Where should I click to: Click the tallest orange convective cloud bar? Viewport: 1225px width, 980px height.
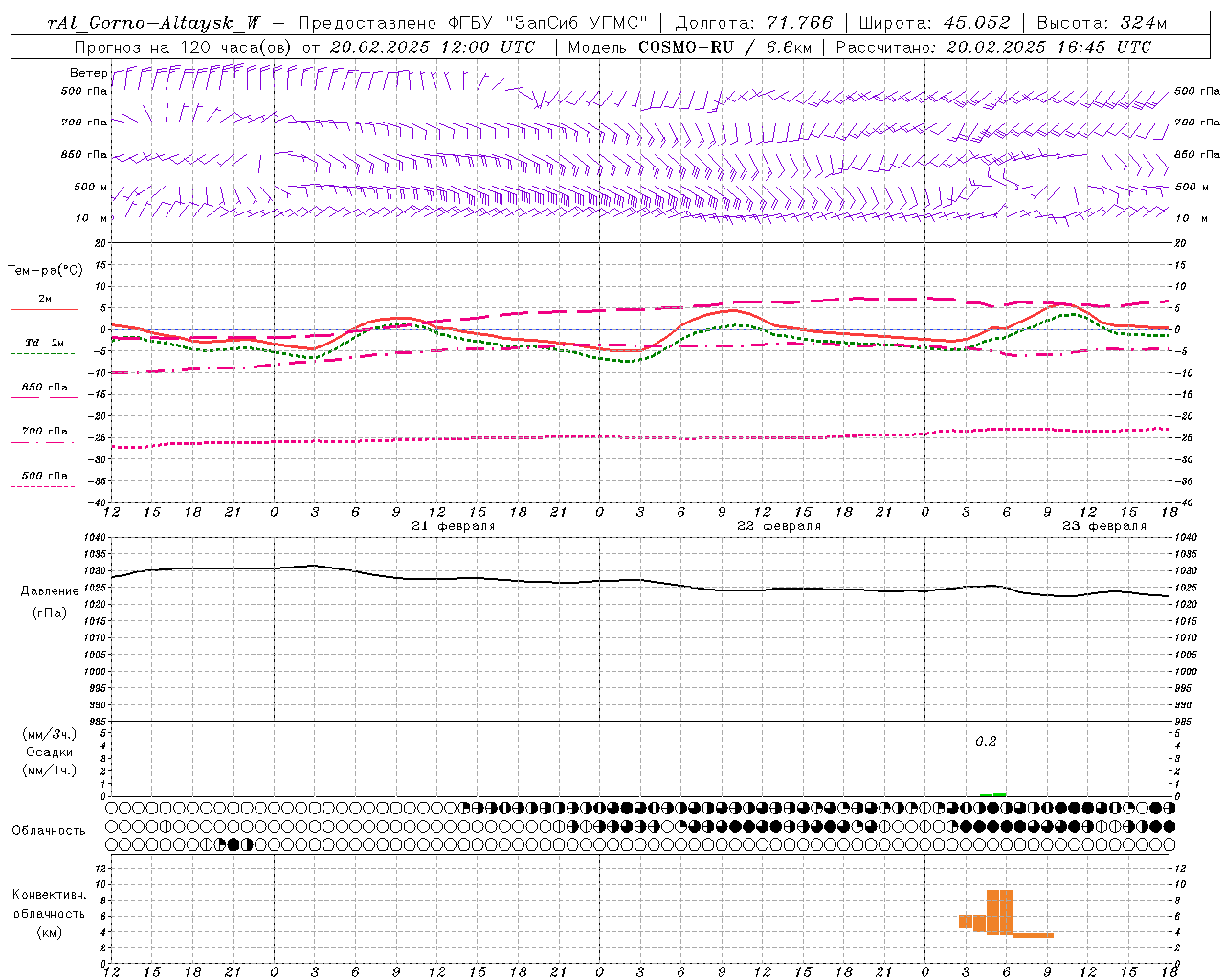[x=1000, y=912]
